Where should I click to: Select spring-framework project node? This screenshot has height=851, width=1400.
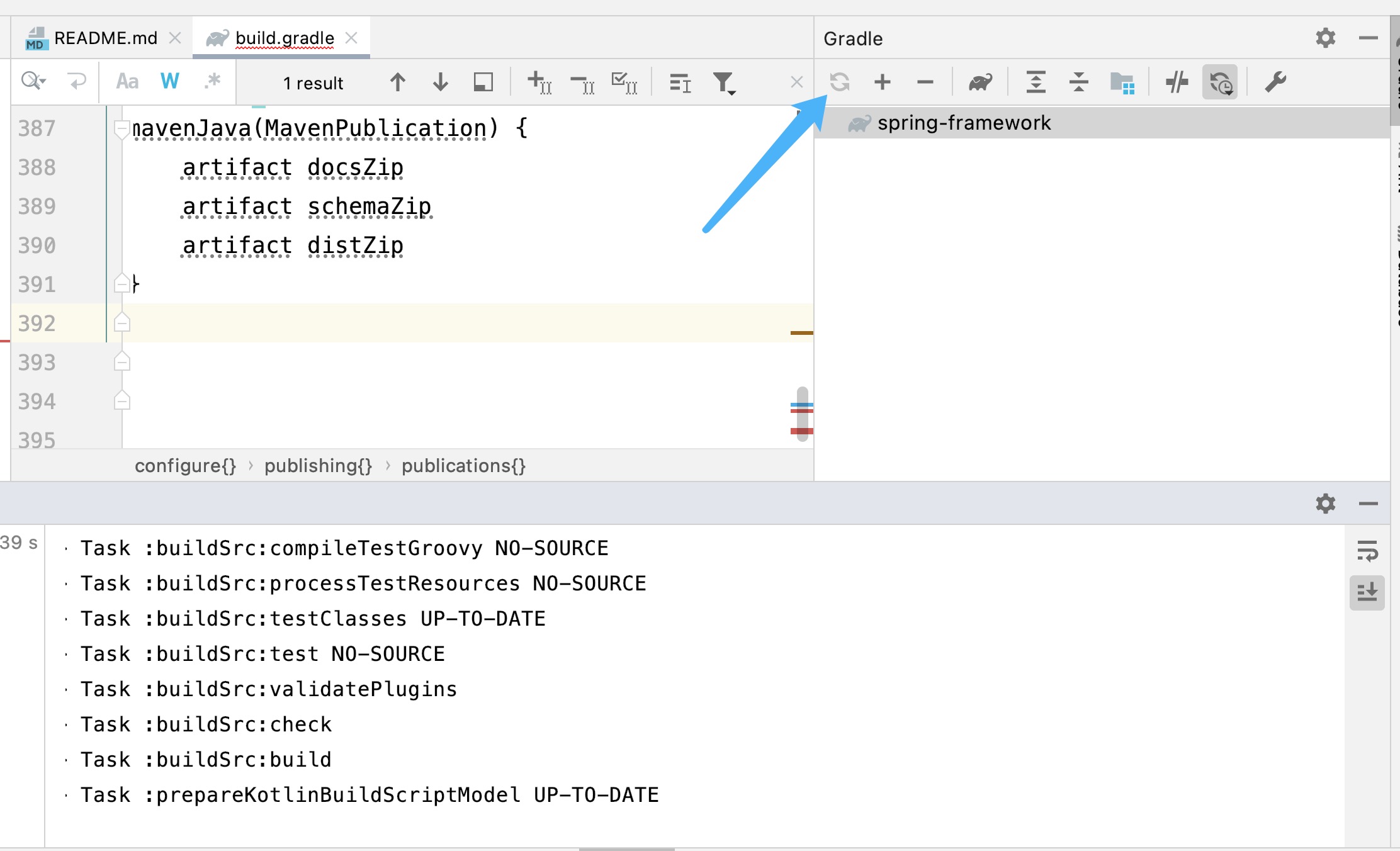[1102, 123]
